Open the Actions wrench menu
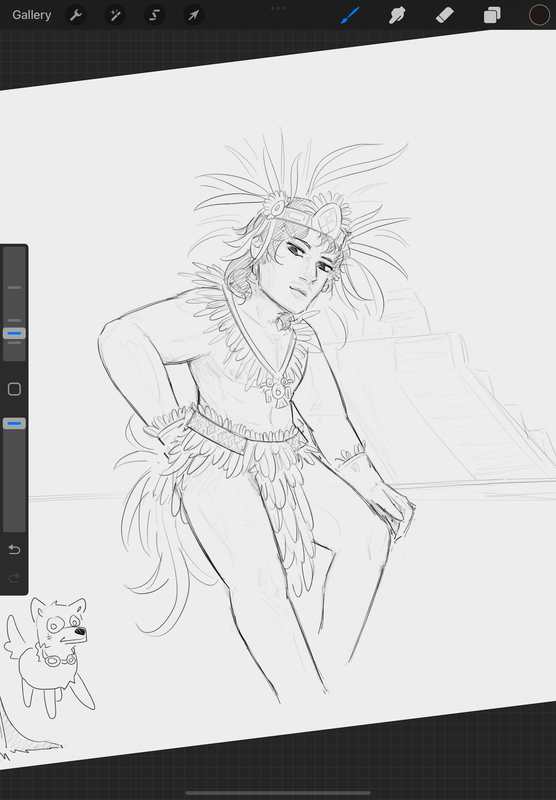 point(76,15)
